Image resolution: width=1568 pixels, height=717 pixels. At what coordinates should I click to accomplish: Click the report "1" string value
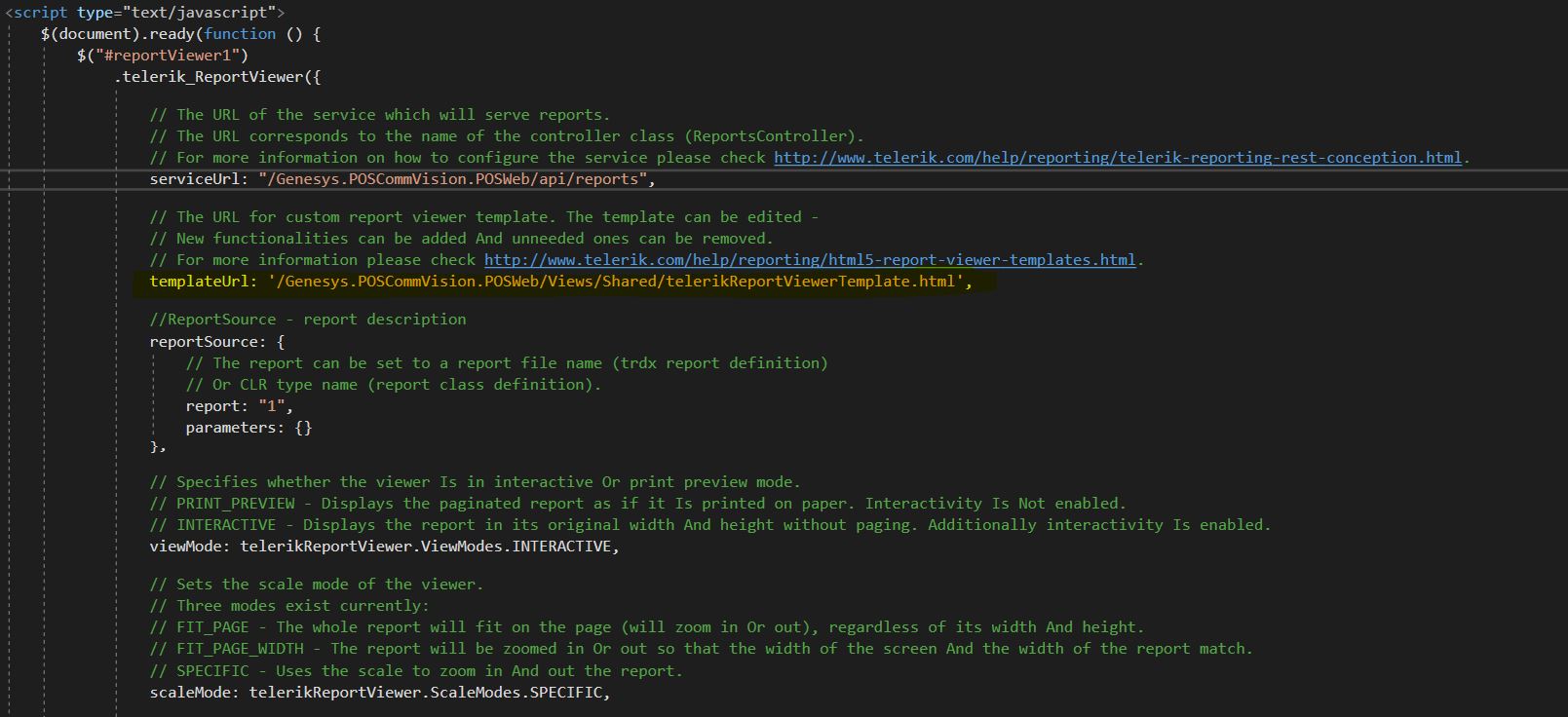pyautogui.click(x=274, y=406)
